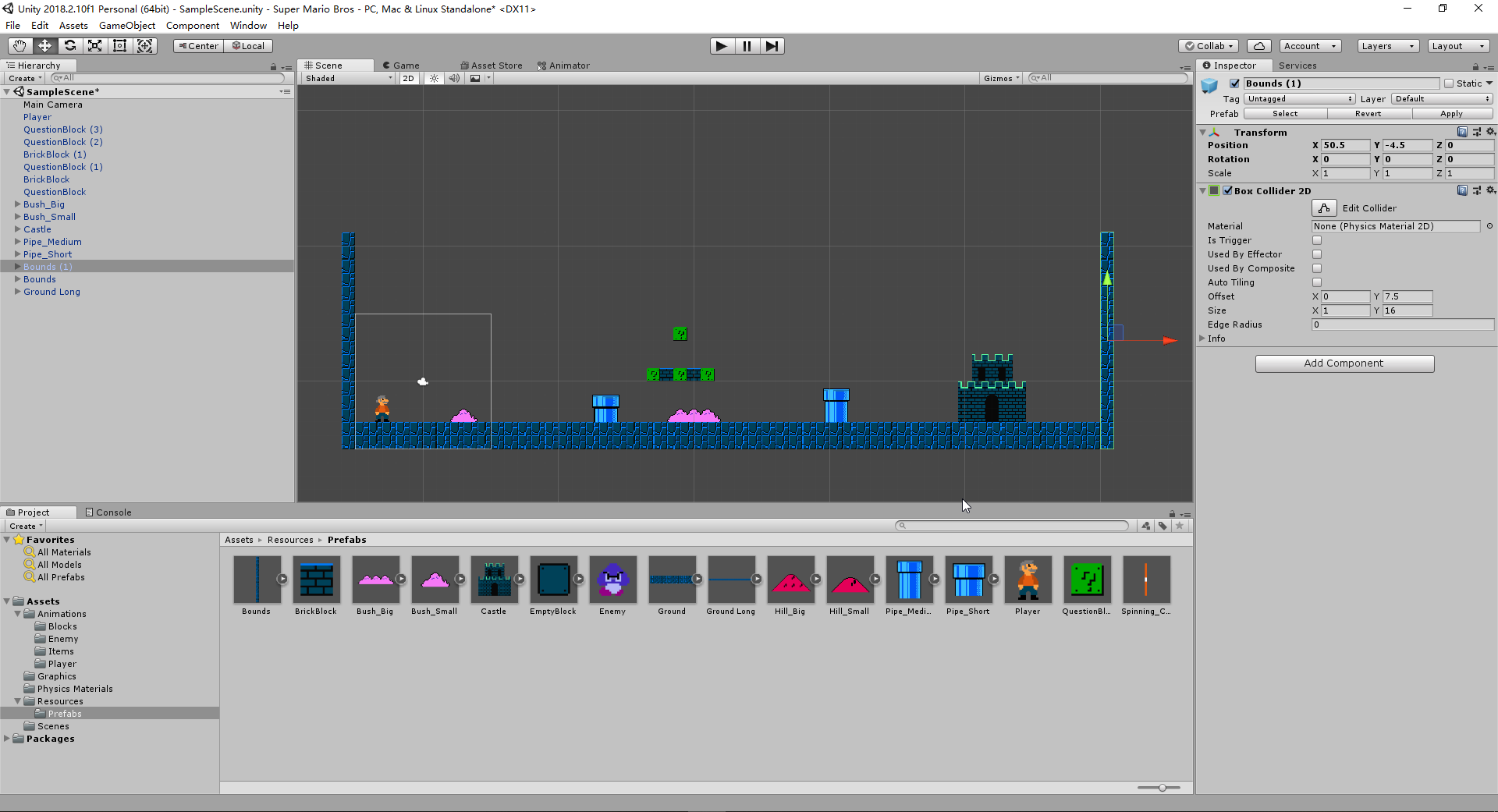This screenshot has height=812, width=1498.
Task: Expand the Packages folder
Action: point(7,739)
